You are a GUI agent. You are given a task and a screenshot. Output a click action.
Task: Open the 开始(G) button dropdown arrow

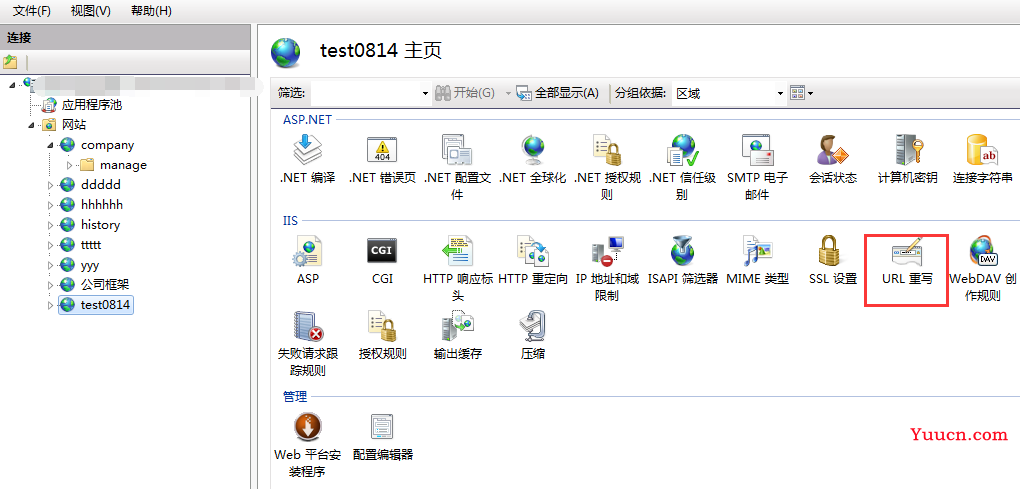[x=508, y=94]
